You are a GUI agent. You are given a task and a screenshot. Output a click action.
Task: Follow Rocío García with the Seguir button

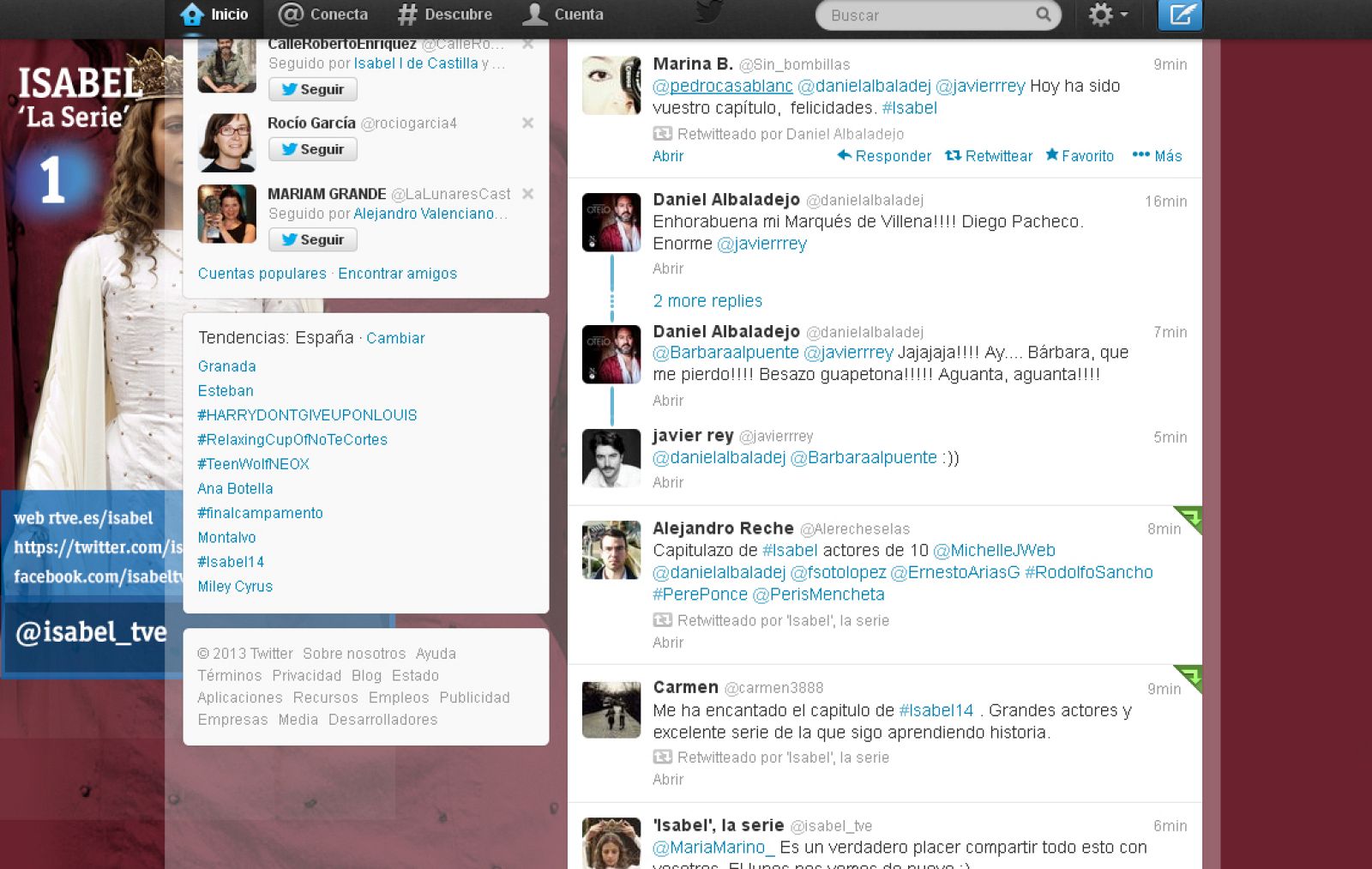click(312, 149)
